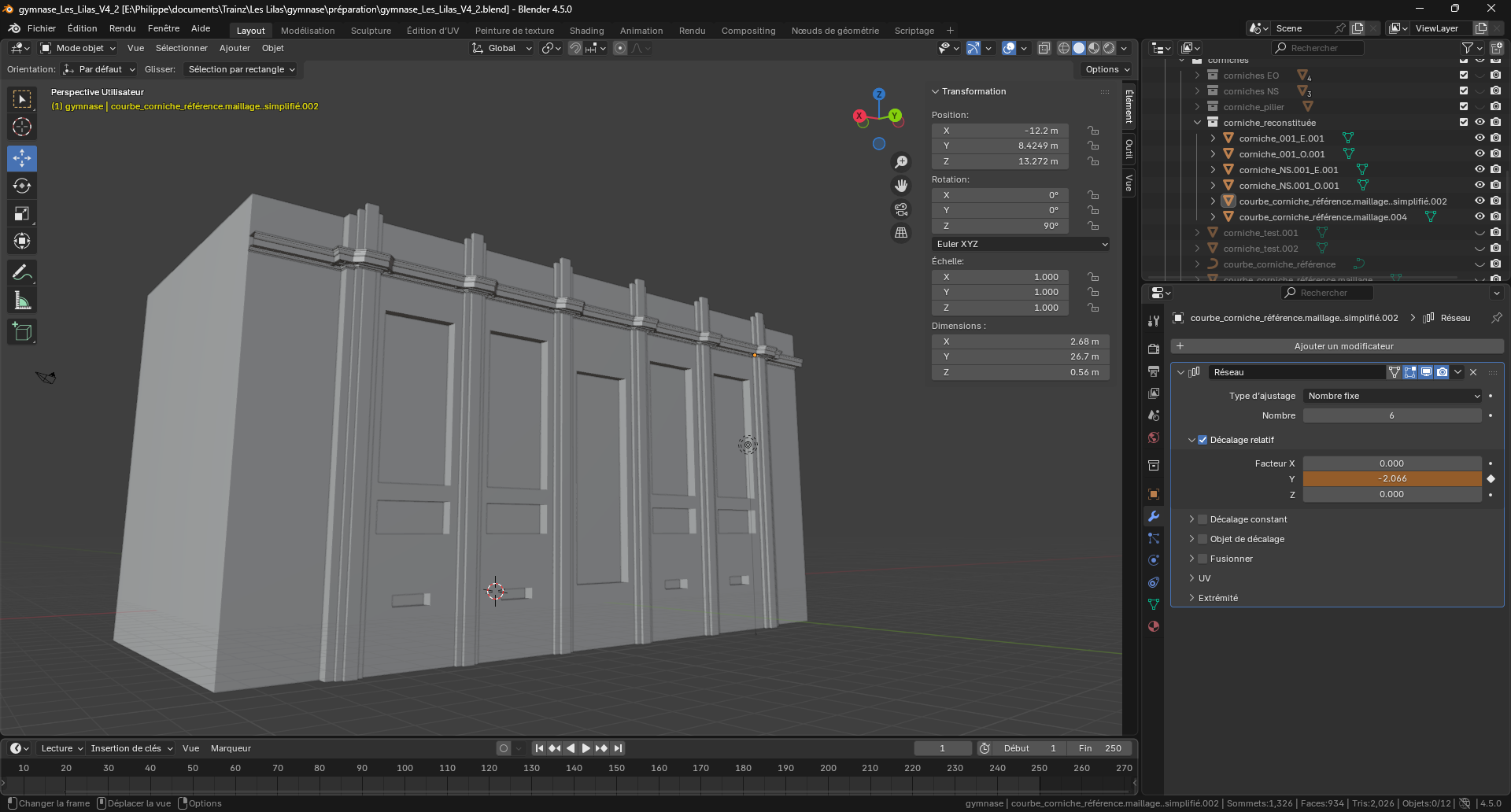Toggle camera view in the viewport
This screenshot has height=812, width=1511.
point(901,209)
